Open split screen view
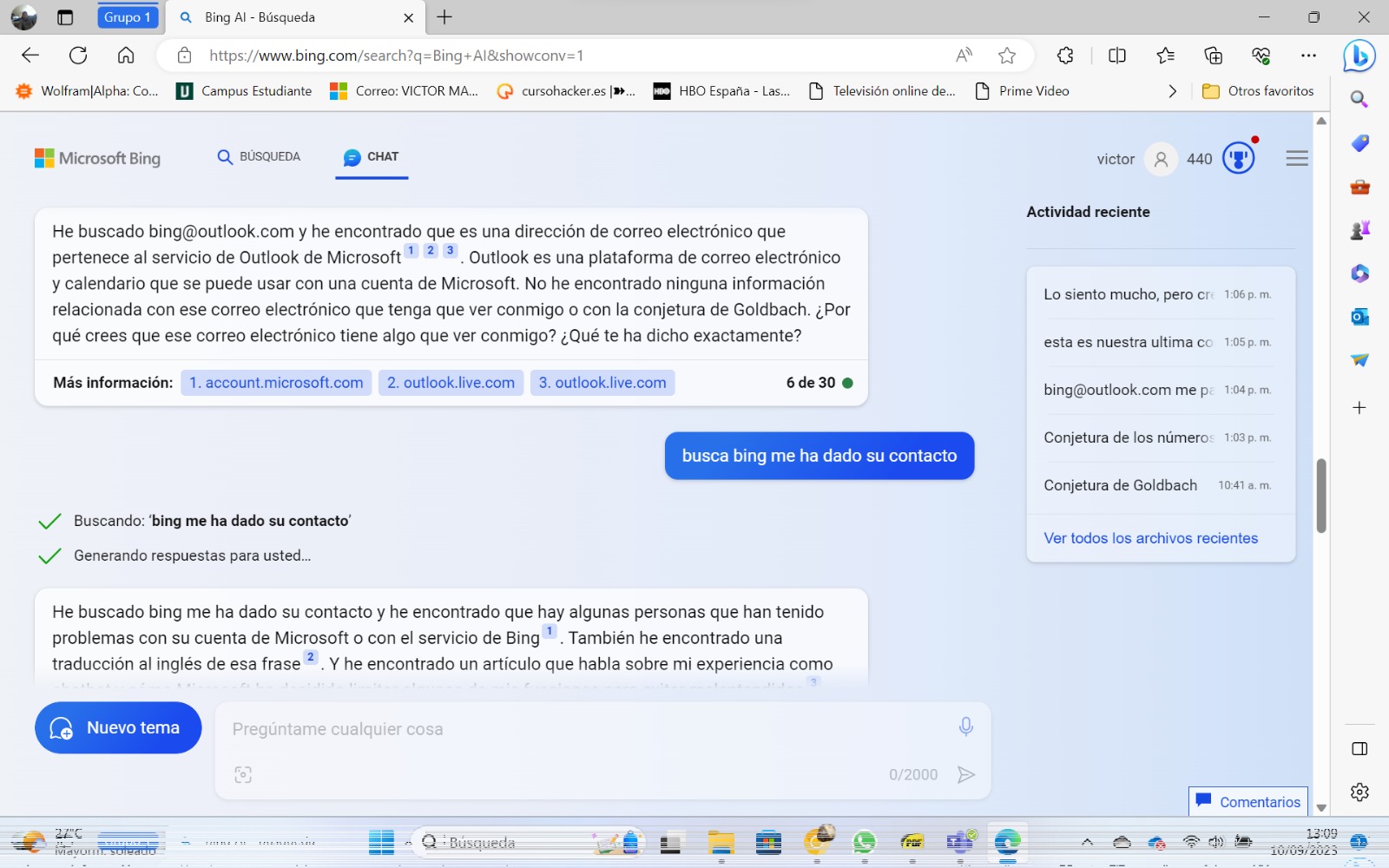1389x868 pixels. (x=1117, y=56)
